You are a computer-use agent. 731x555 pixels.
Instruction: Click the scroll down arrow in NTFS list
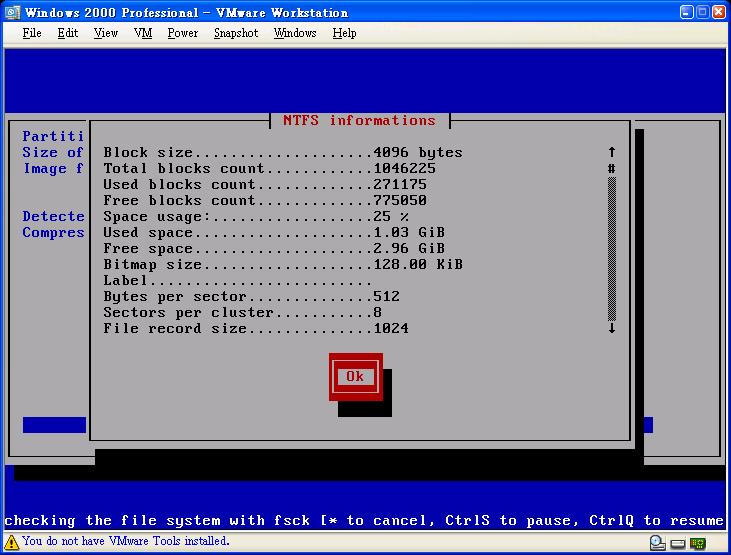[612, 328]
